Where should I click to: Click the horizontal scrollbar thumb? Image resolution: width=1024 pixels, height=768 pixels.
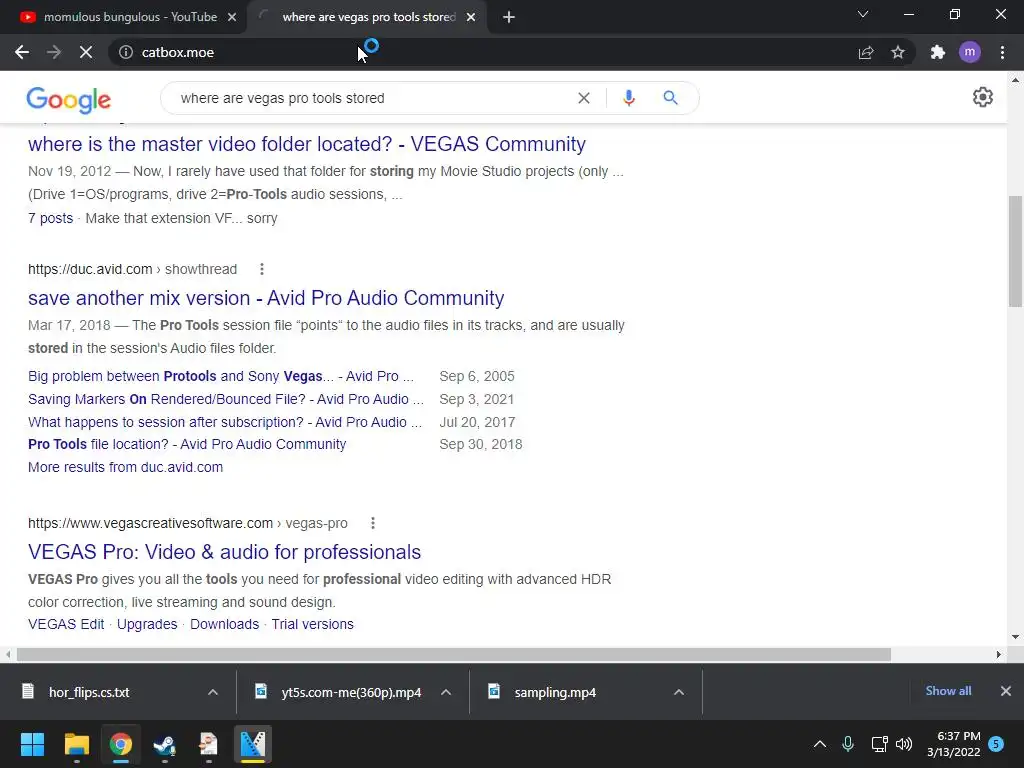(454, 654)
